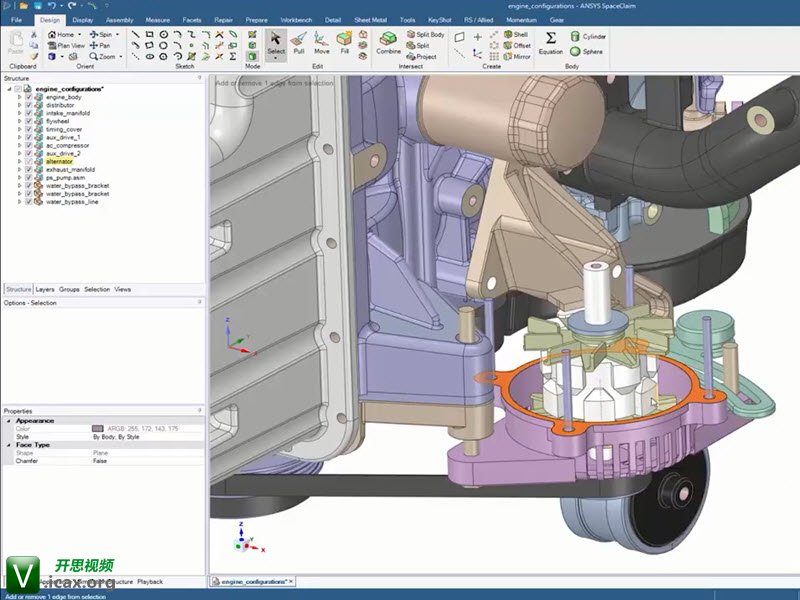The width and height of the screenshot is (800, 600).
Task: Show the alternator via its checkbox
Action: [29, 162]
